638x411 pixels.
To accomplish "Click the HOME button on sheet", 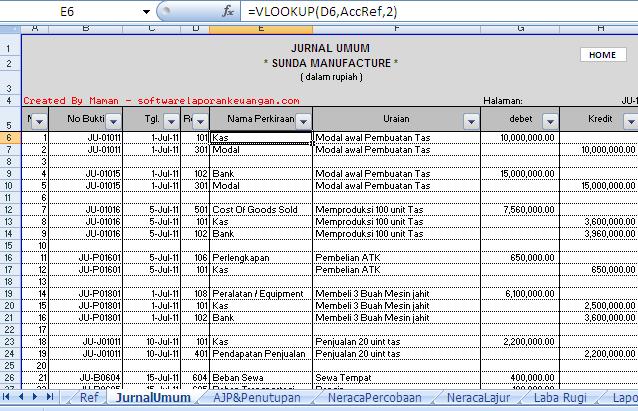I will [x=602, y=55].
